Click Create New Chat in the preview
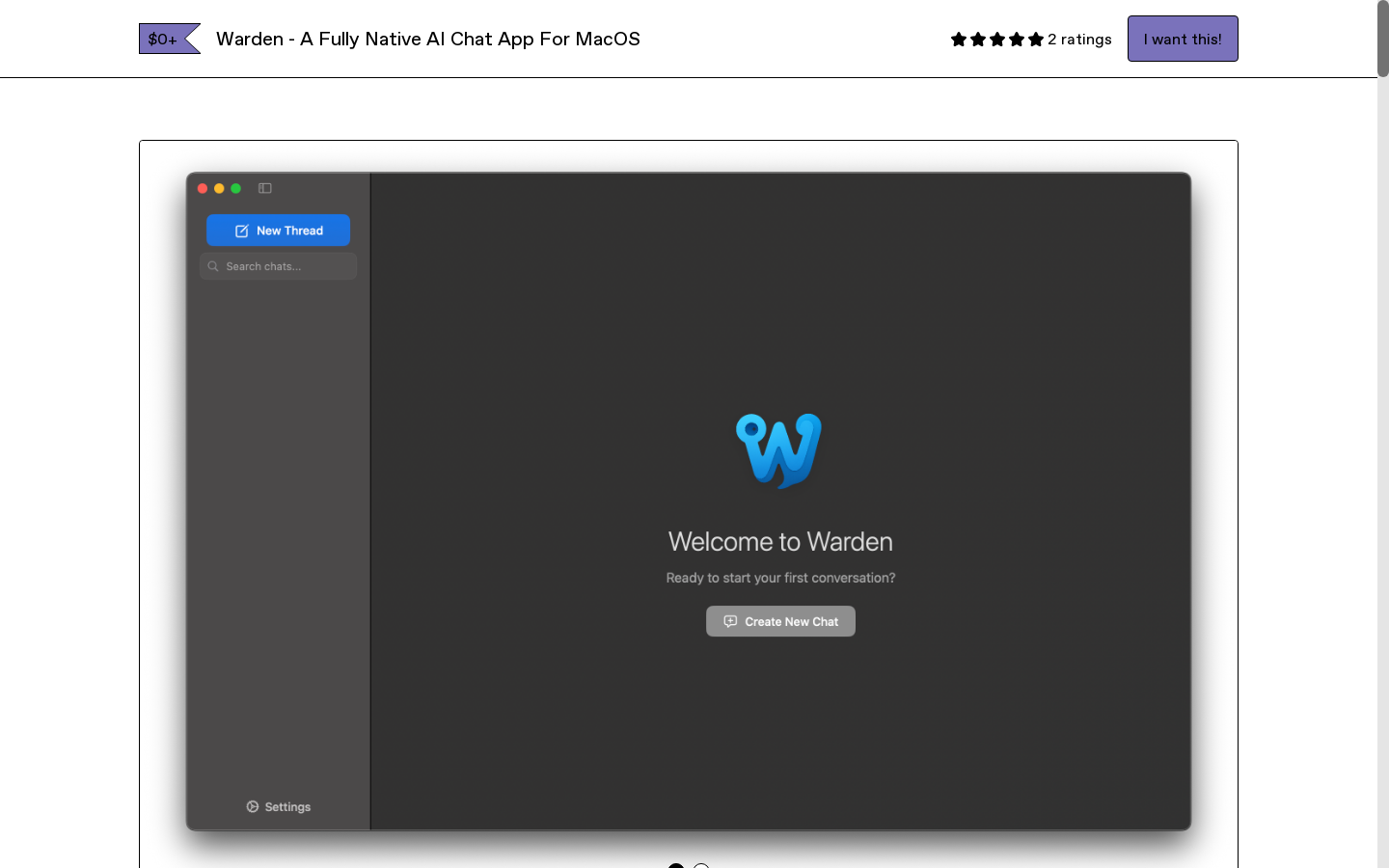This screenshot has height=868, width=1389. [x=780, y=621]
